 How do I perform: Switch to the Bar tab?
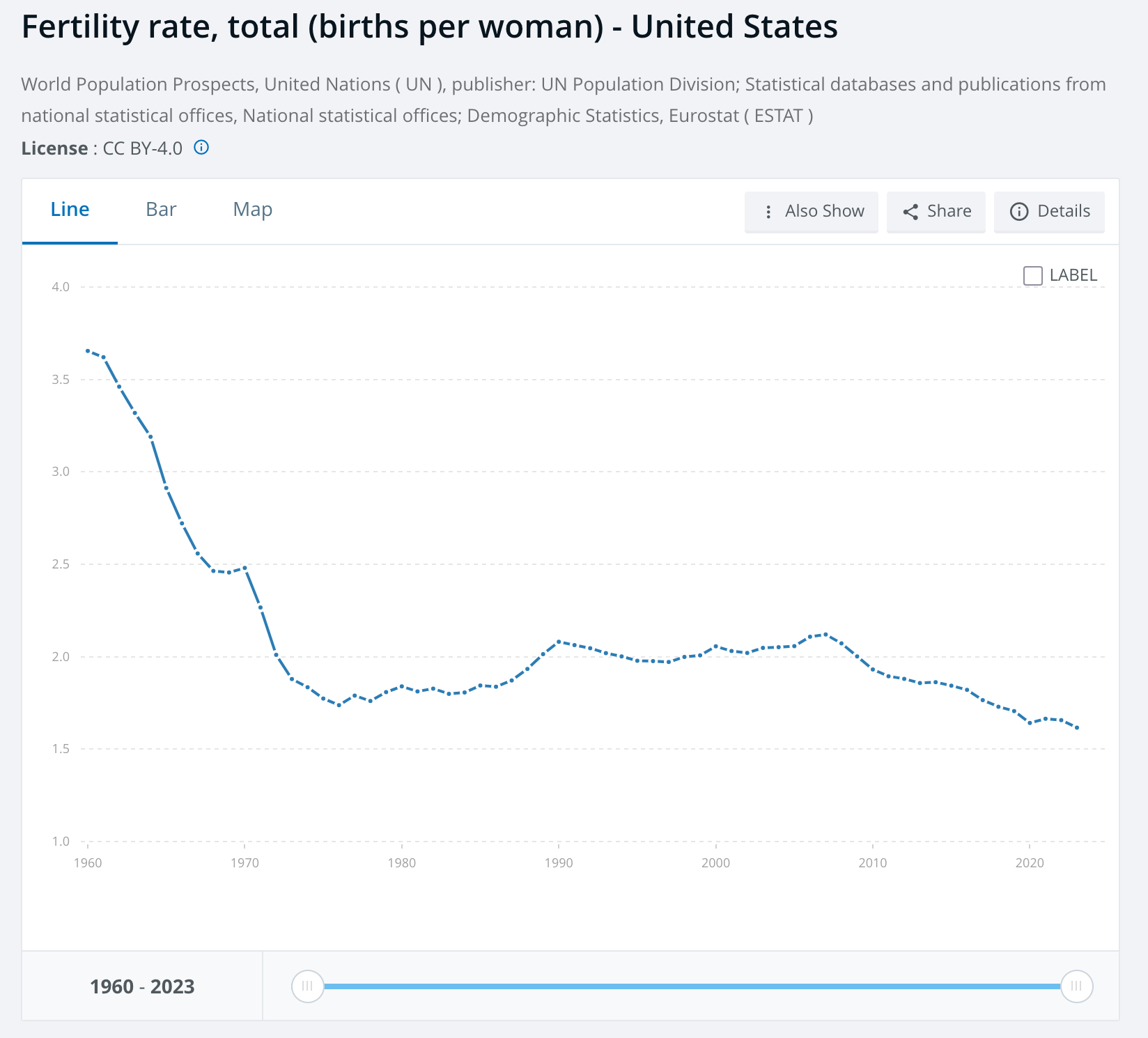(x=161, y=210)
